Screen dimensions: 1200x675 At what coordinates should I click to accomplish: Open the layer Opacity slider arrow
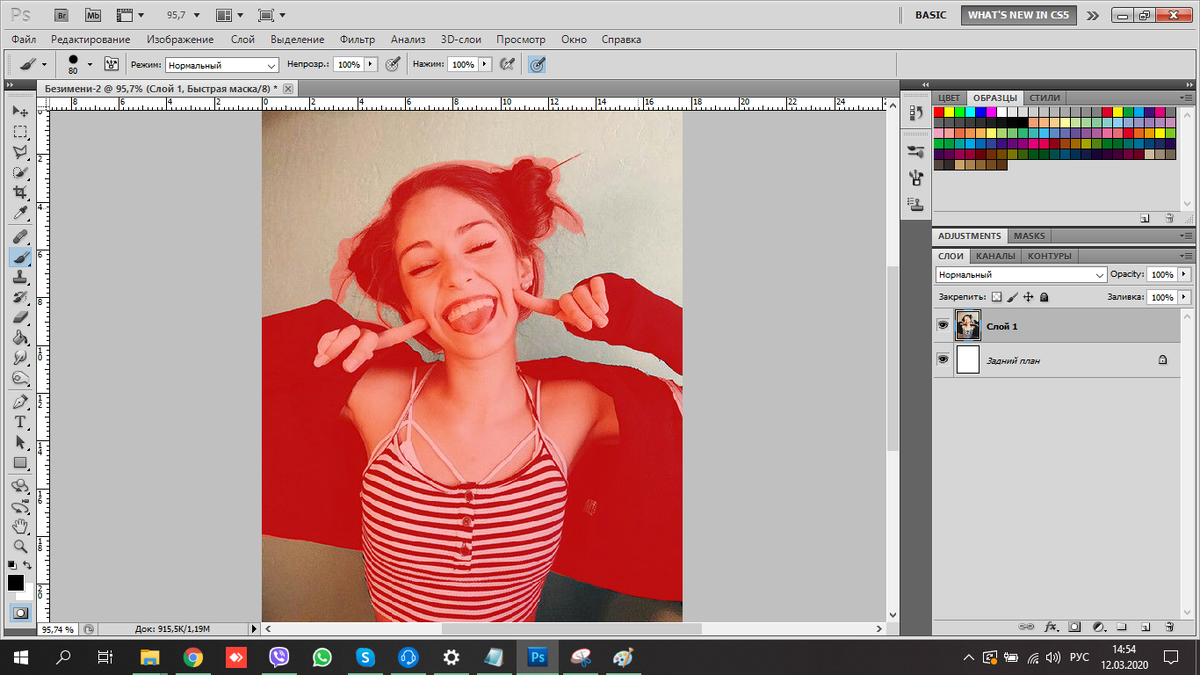[1185, 274]
